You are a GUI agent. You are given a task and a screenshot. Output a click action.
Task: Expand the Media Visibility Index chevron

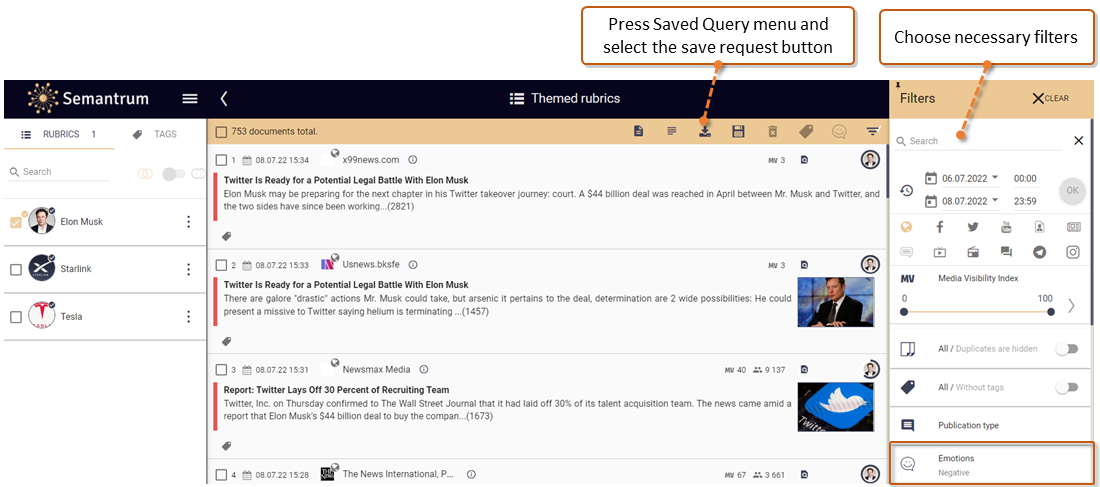point(1071,305)
